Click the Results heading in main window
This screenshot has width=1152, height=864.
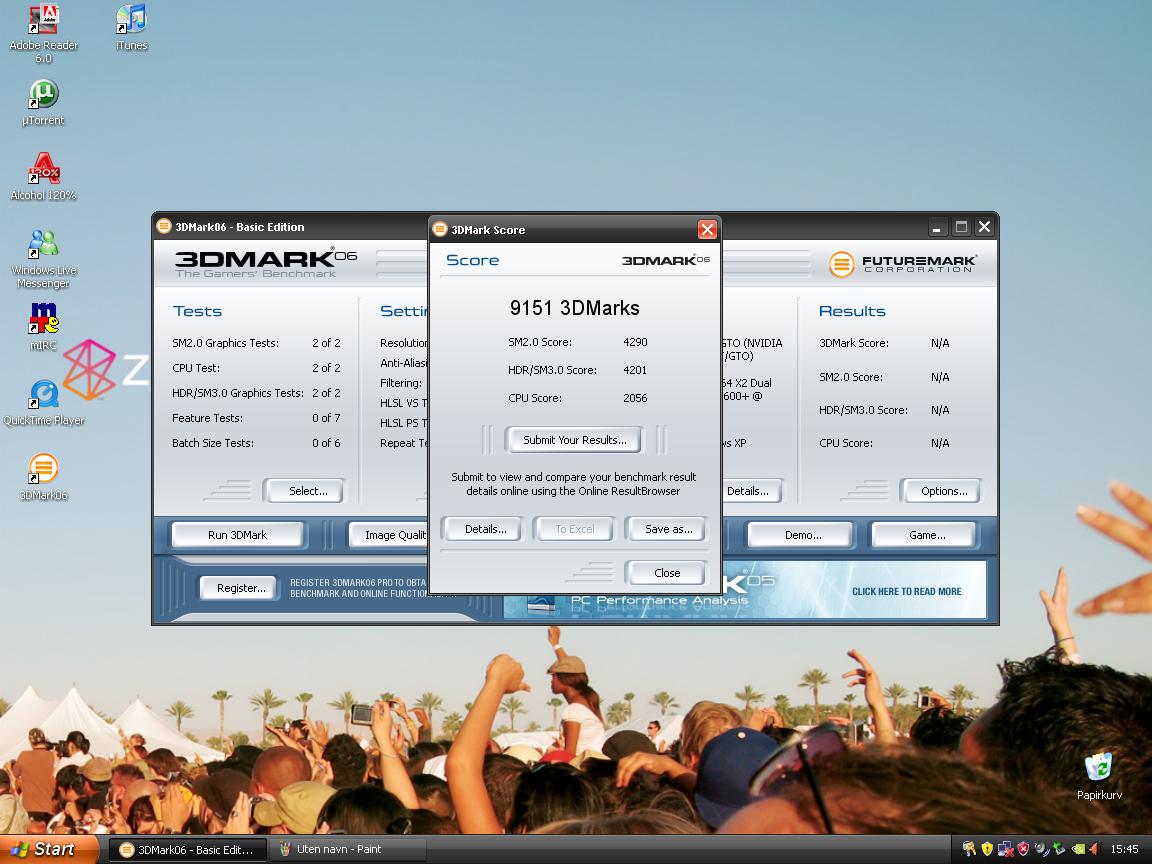(852, 311)
